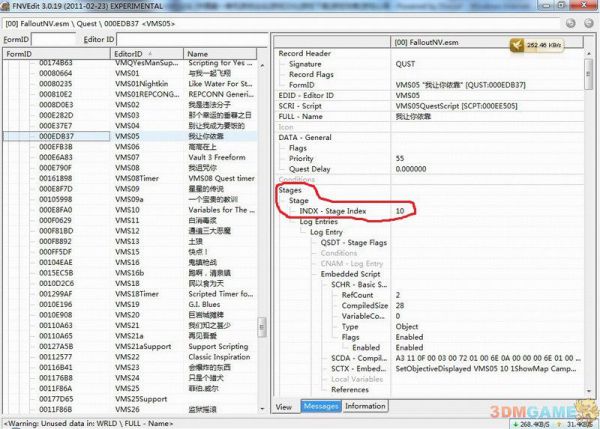Select the INDX - Stage Index row
This screenshot has width=600, height=429.
[429, 211]
